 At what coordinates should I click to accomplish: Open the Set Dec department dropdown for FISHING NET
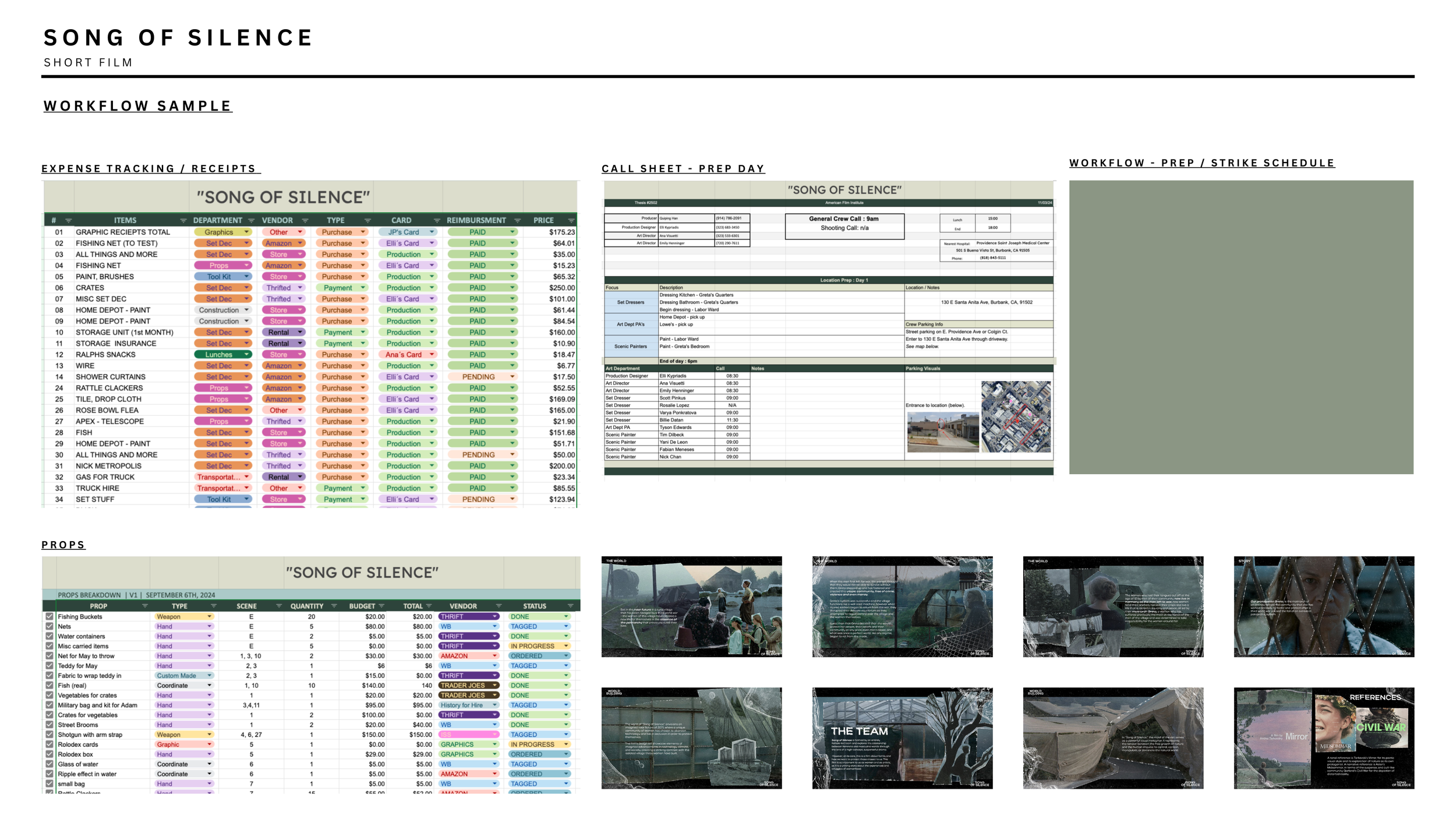coord(246,243)
